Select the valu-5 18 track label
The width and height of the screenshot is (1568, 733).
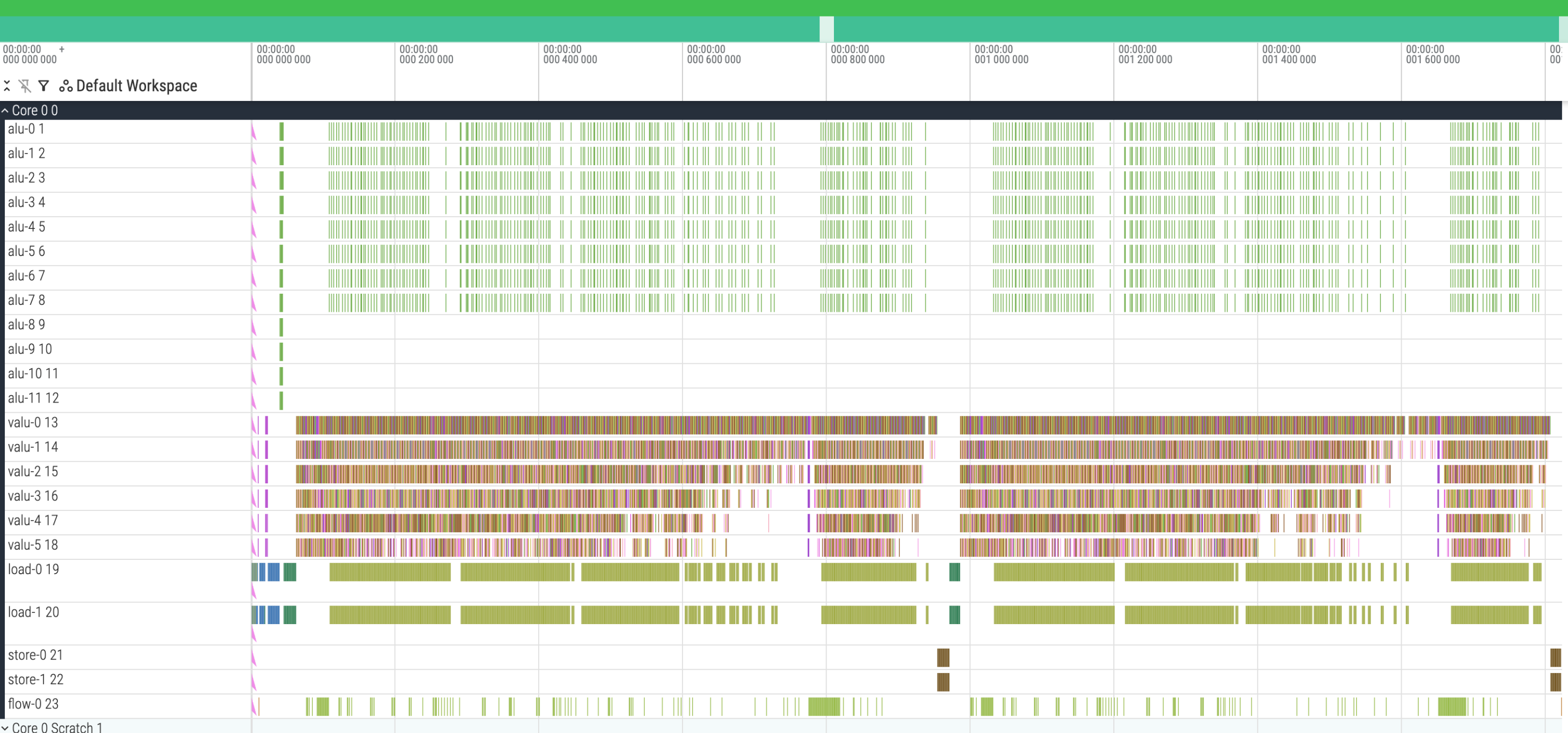coord(33,545)
